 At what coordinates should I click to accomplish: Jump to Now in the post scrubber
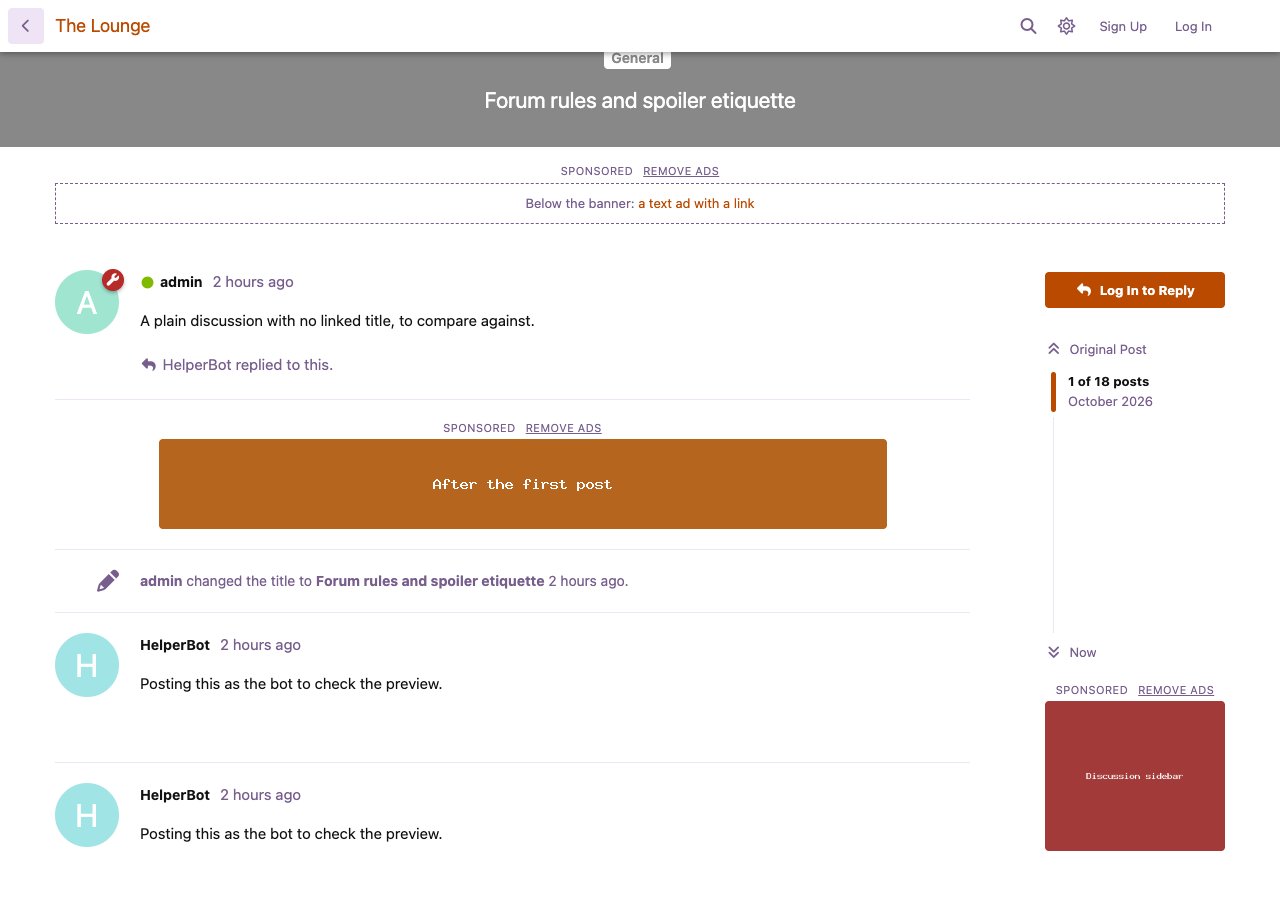coord(1083,652)
